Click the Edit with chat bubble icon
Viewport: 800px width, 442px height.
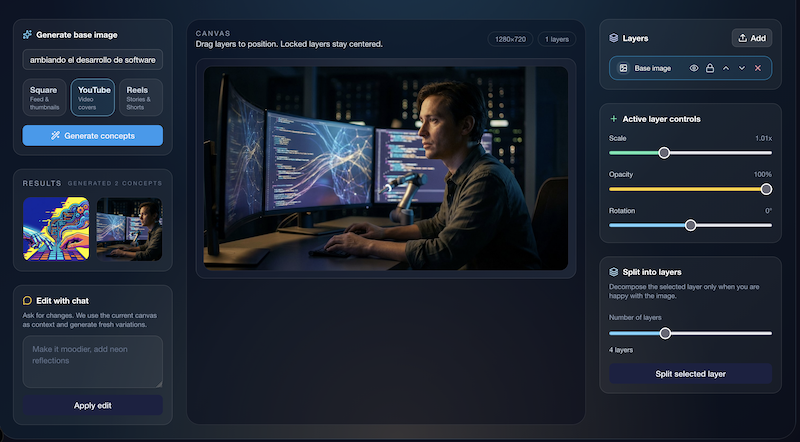click(27, 300)
